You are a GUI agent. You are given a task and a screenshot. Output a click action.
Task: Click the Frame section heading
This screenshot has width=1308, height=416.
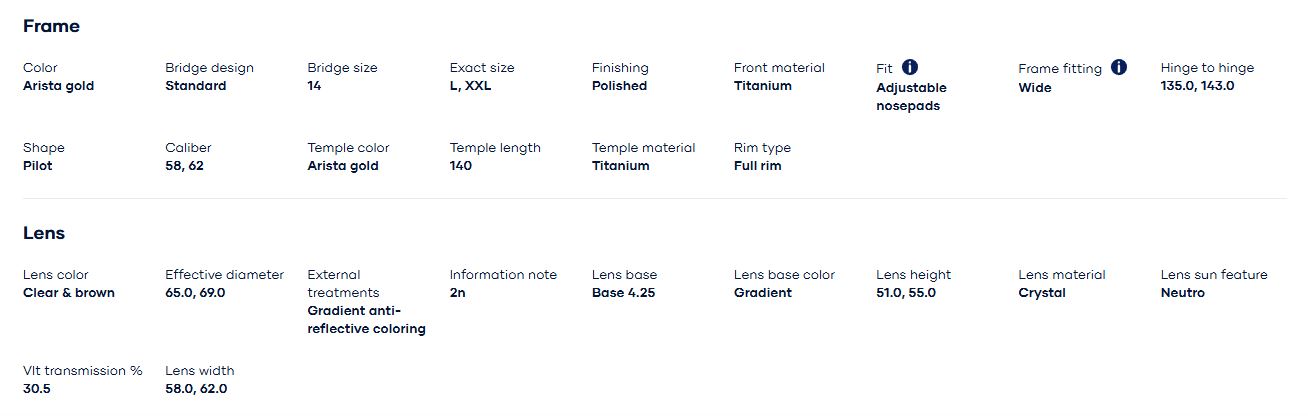coord(51,26)
